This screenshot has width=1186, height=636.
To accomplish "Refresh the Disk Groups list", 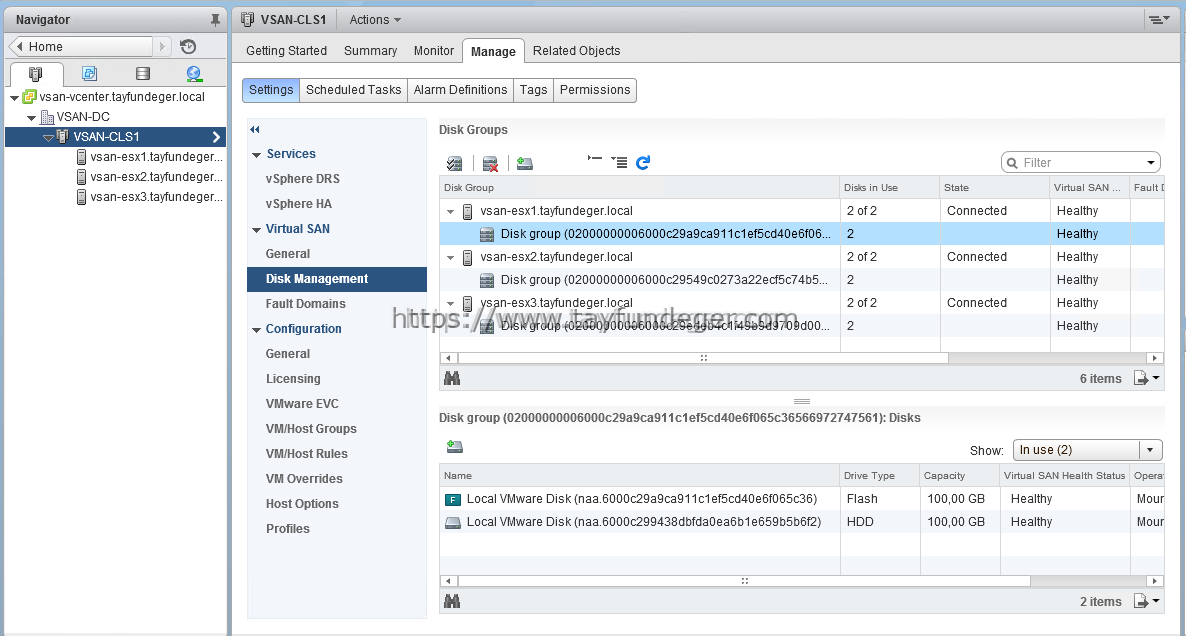I will coord(643,163).
